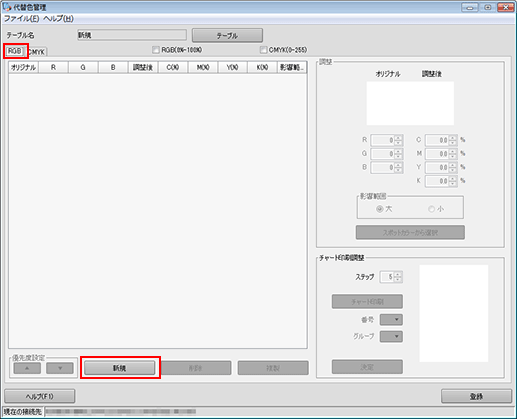
Task: Switch to the RGB tab
Action: (15, 51)
